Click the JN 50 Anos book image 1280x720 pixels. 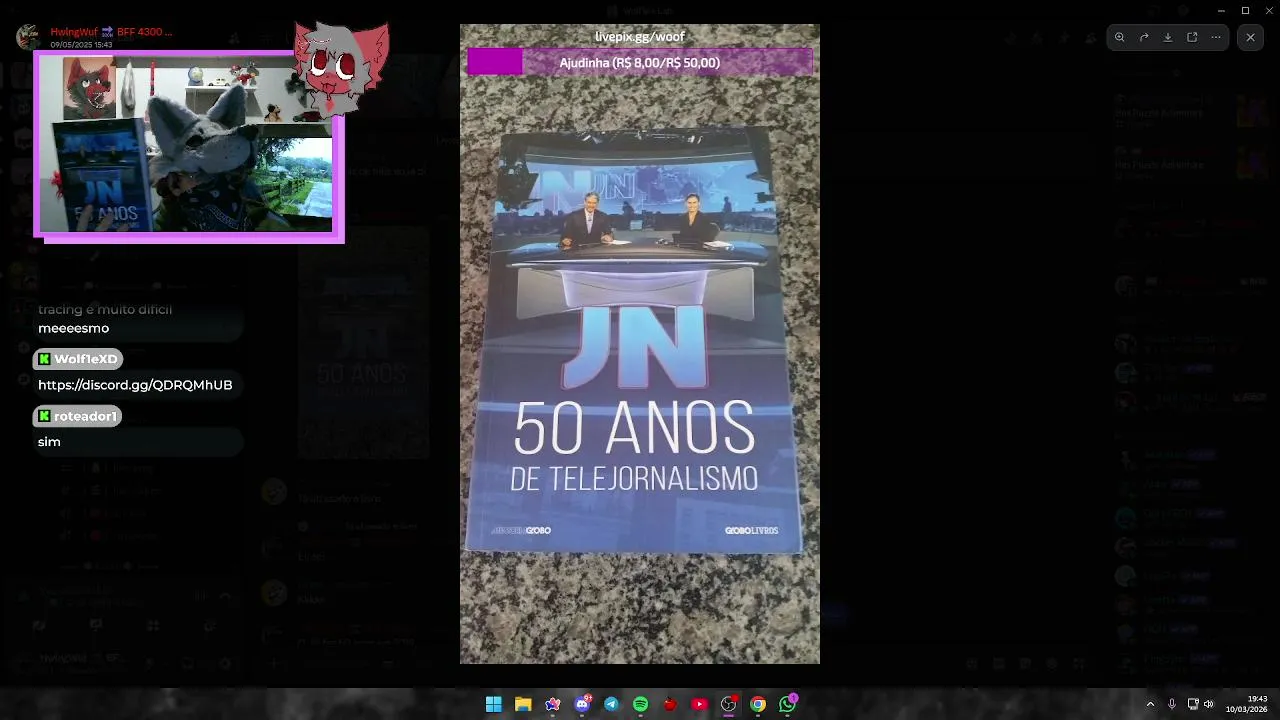(x=639, y=344)
